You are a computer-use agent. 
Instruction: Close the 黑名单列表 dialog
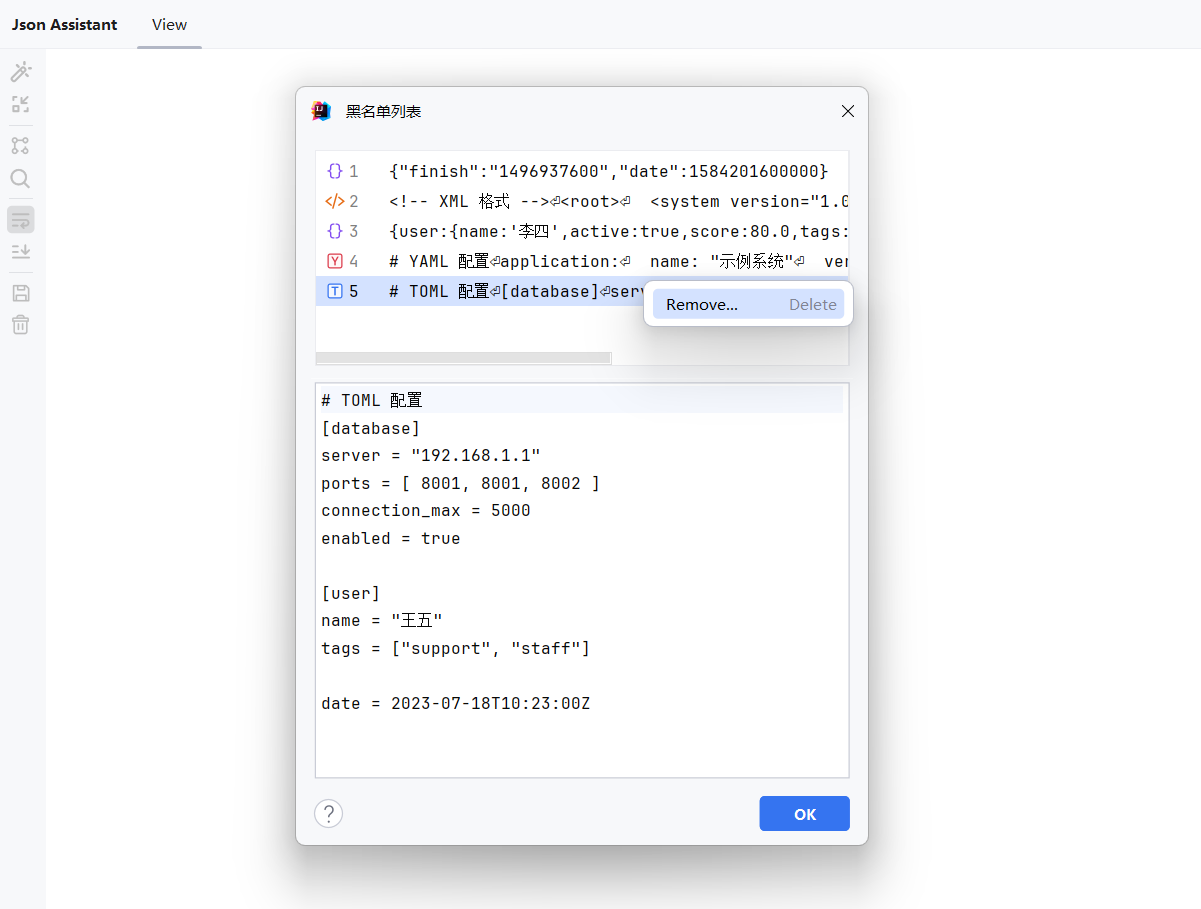point(847,111)
